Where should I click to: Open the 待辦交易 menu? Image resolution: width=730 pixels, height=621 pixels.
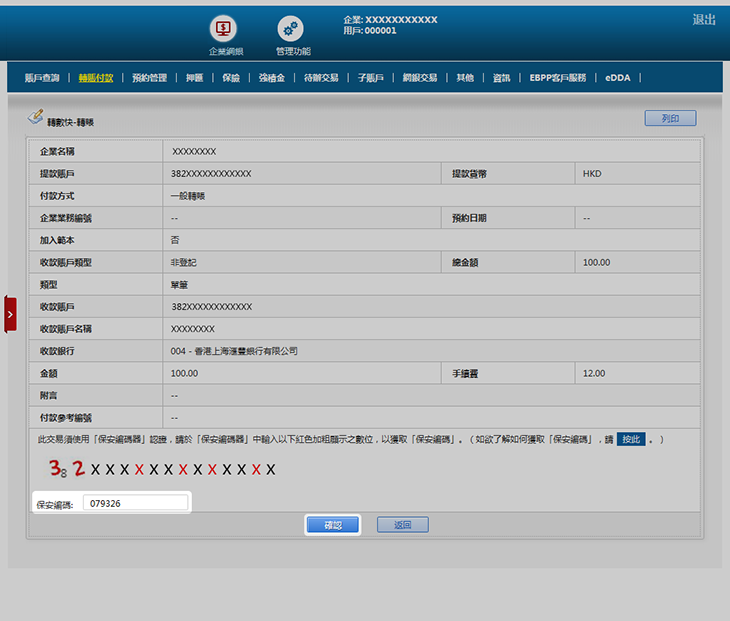[321, 77]
